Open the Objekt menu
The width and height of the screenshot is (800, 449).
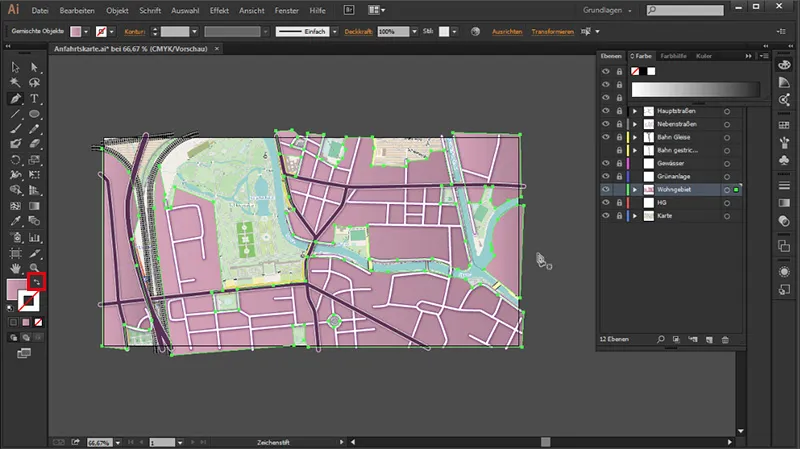(x=117, y=10)
